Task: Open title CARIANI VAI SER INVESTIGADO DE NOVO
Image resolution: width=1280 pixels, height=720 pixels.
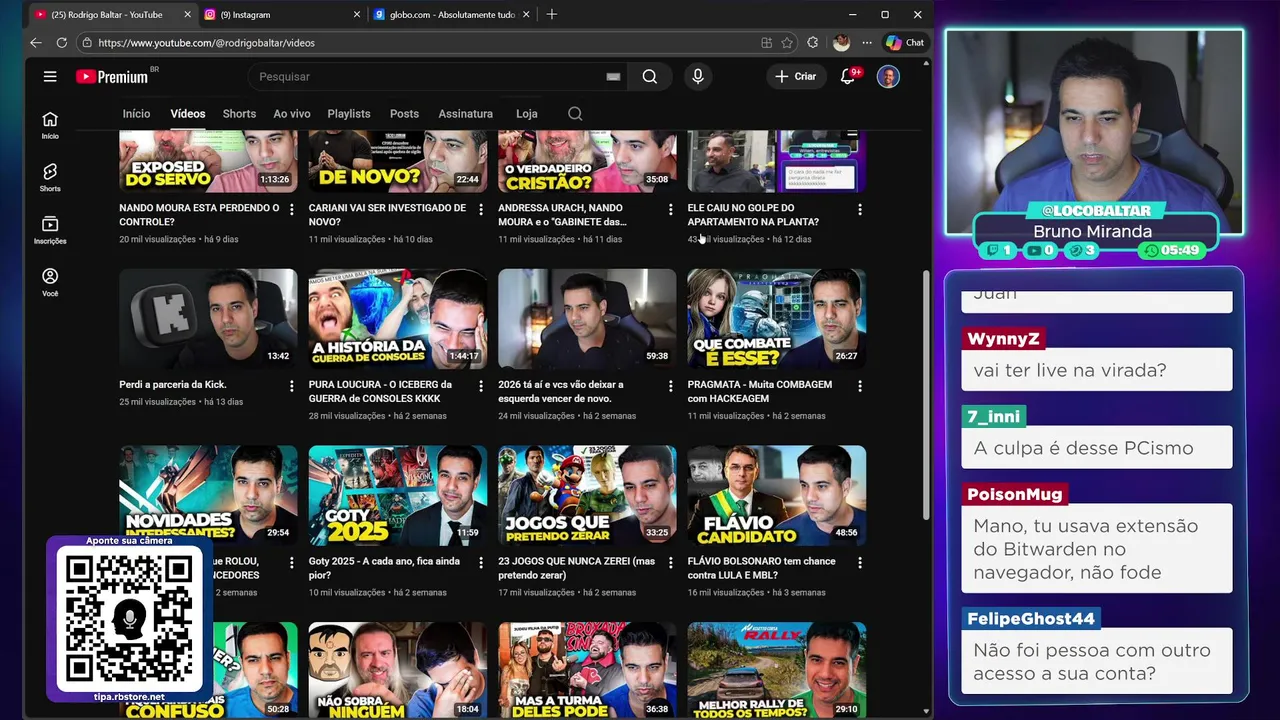Action: (387, 214)
